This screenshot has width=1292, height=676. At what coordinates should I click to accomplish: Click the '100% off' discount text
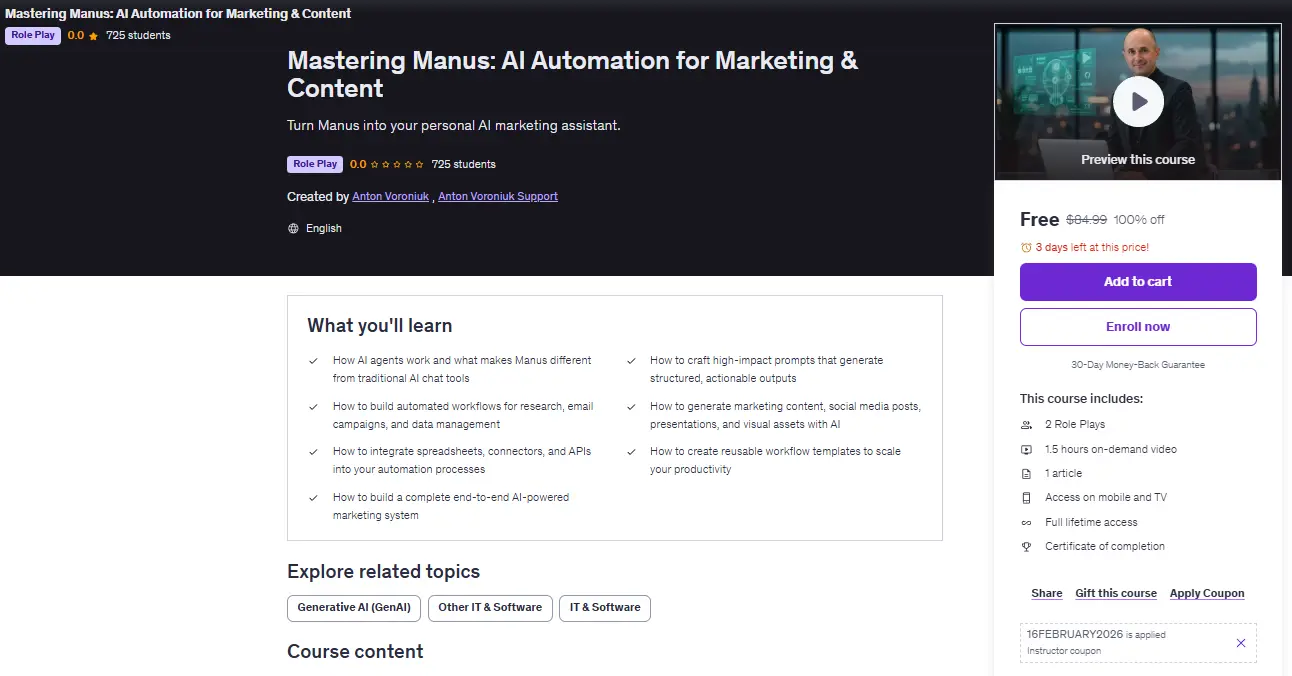pos(1139,220)
